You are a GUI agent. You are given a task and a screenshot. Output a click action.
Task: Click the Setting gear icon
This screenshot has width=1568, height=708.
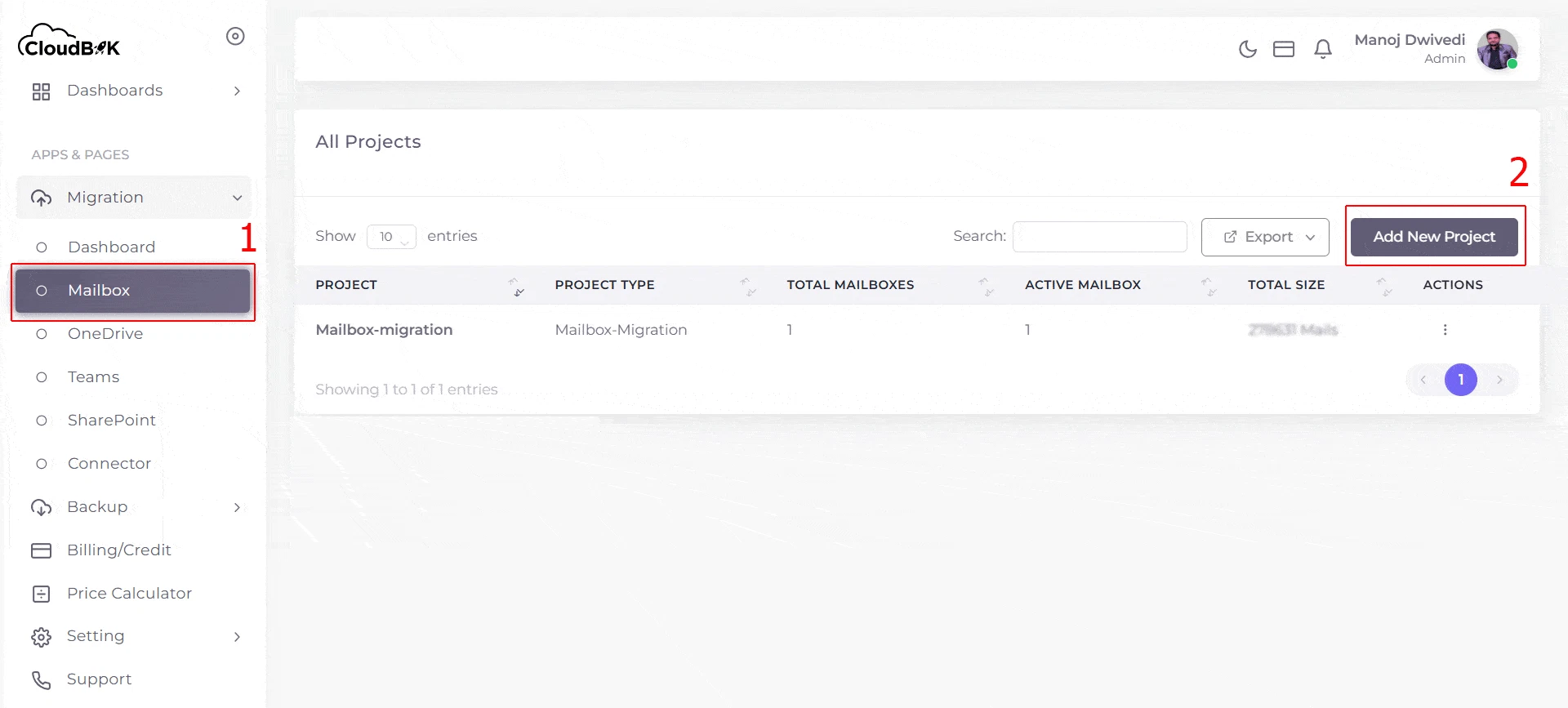click(x=41, y=637)
